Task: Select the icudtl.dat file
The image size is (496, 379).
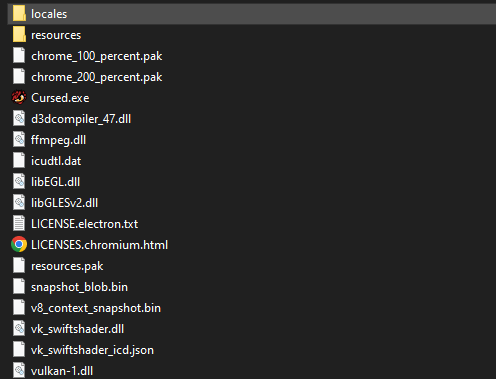Action: tap(56, 161)
